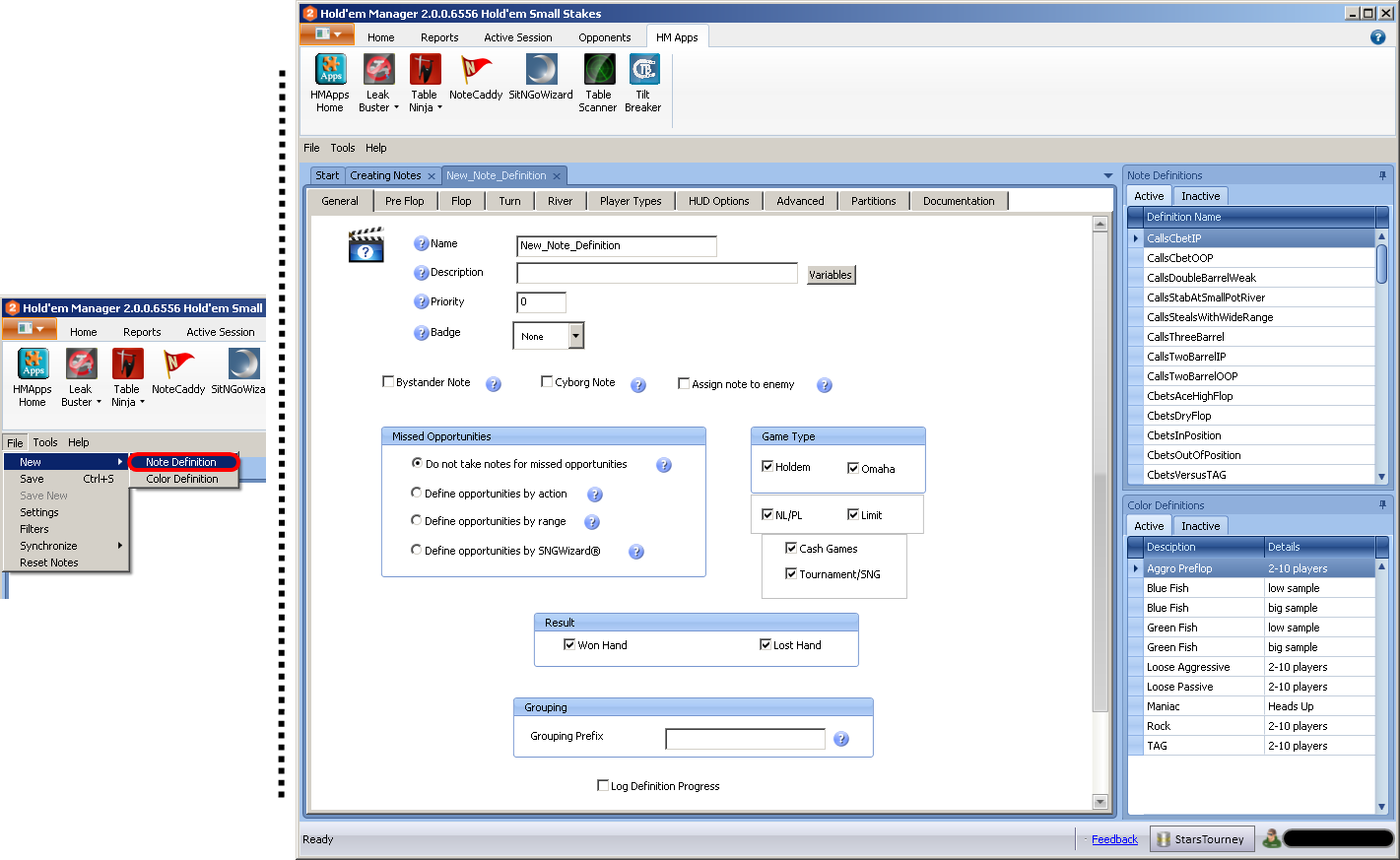Open help for Bystander Note option
1400x860 pixels.
(x=494, y=384)
